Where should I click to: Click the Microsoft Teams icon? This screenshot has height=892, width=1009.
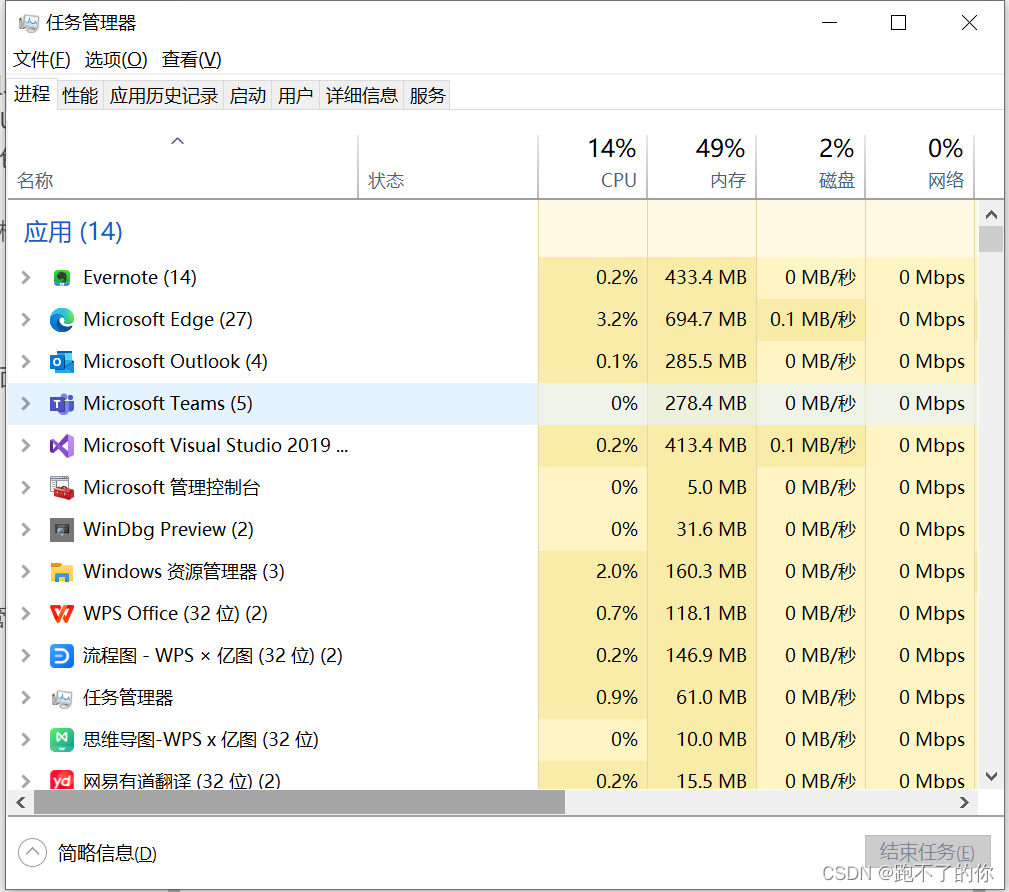point(62,404)
